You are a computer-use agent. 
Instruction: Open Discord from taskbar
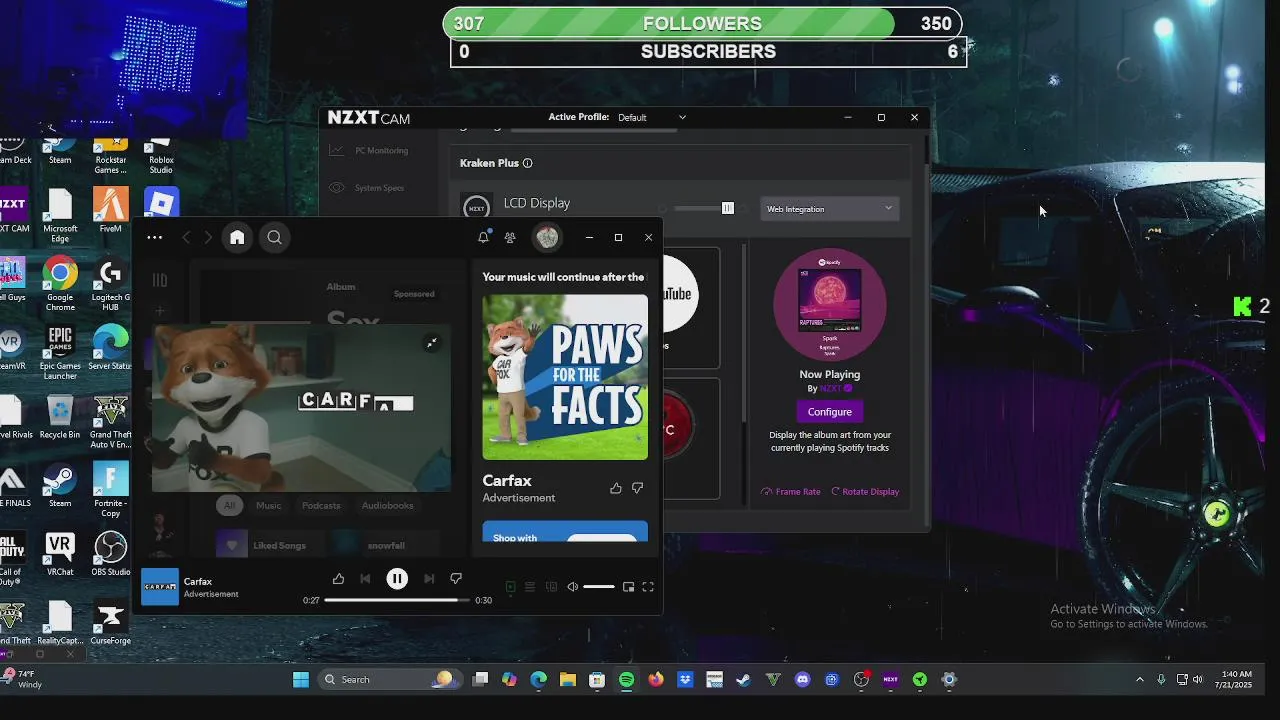(x=802, y=679)
